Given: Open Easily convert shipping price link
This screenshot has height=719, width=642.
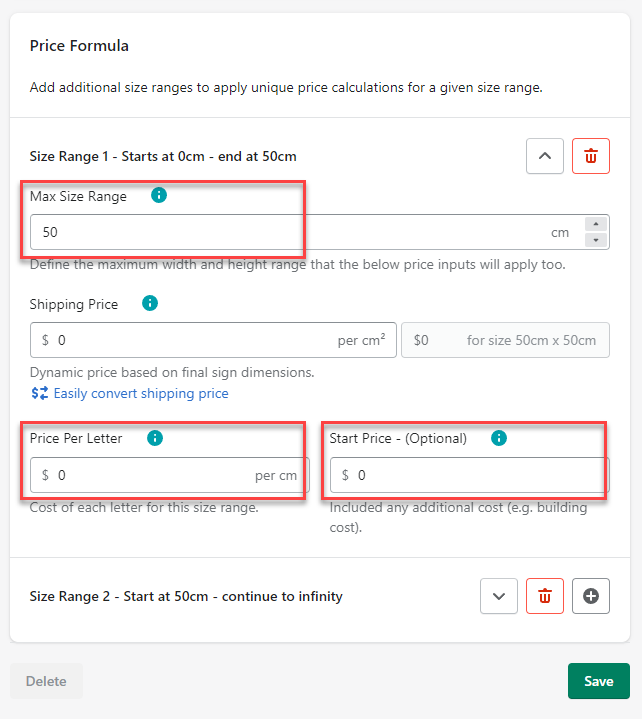Looking at the screenshot, I should [141, 393].
